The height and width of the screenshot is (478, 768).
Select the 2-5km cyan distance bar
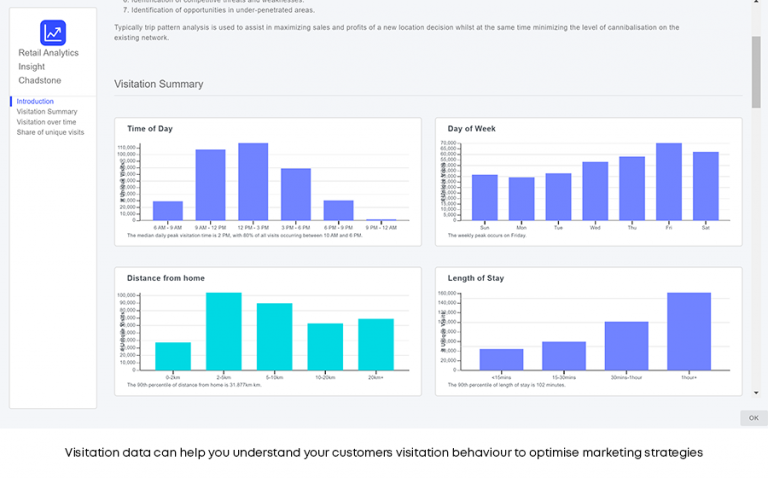tap(223, 331)
